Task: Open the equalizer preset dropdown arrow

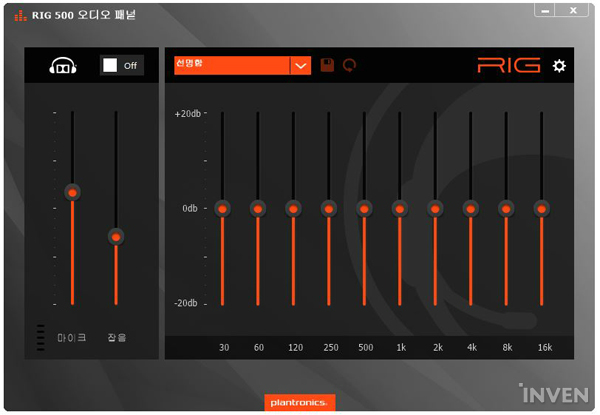Action: click(301, 66)
